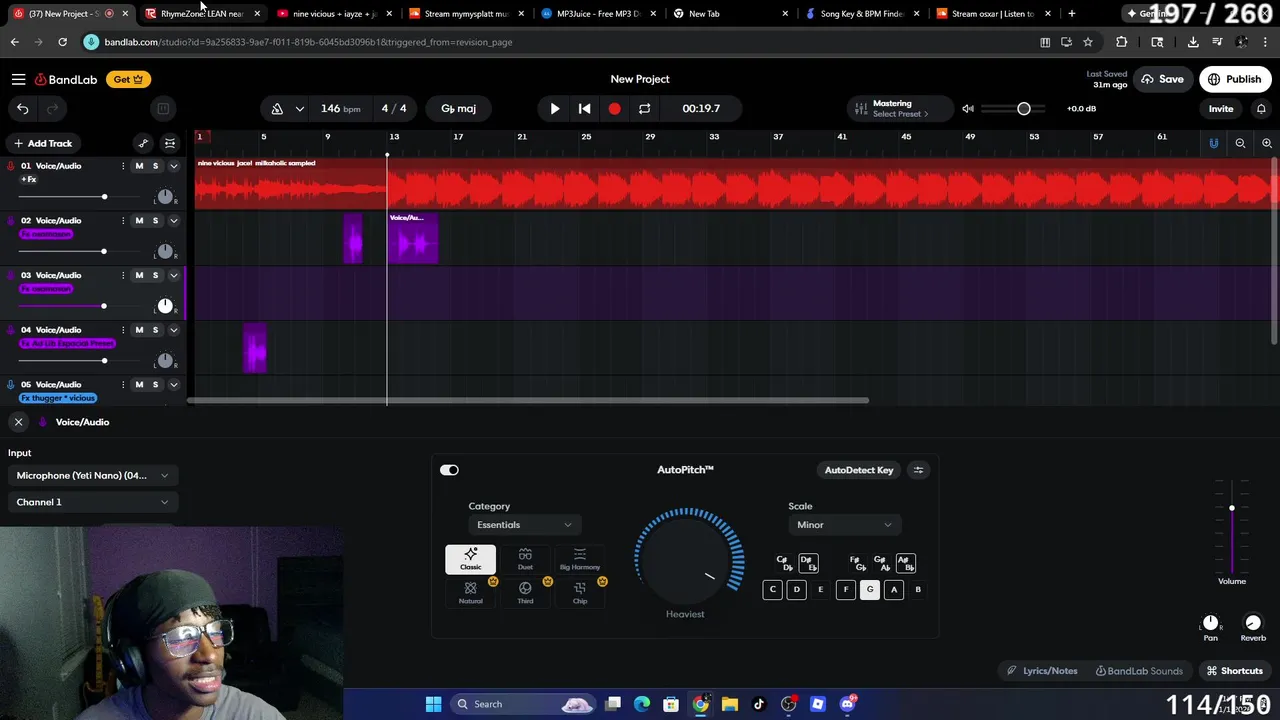The width and height of the screenshot is (1280, 720).
Task: Mute the master volume speaker icon
Action: 968,108
